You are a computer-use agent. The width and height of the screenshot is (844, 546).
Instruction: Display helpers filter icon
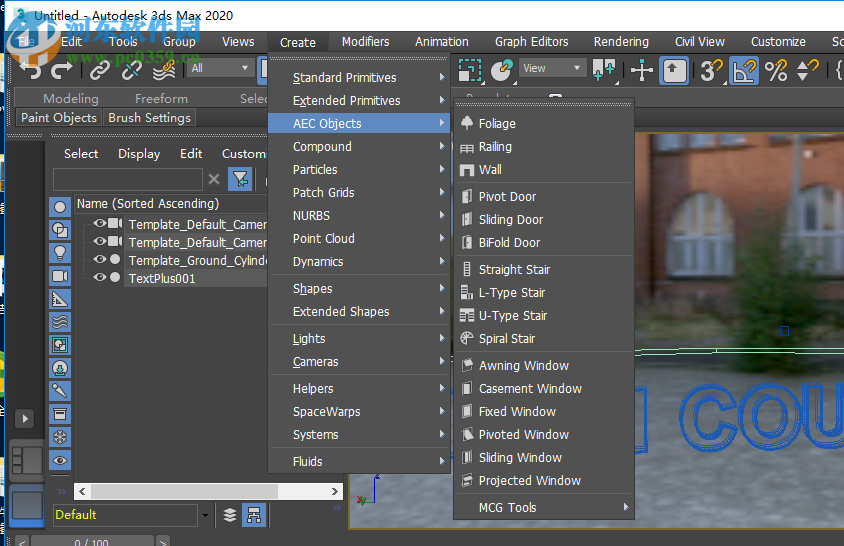(60, 299)
